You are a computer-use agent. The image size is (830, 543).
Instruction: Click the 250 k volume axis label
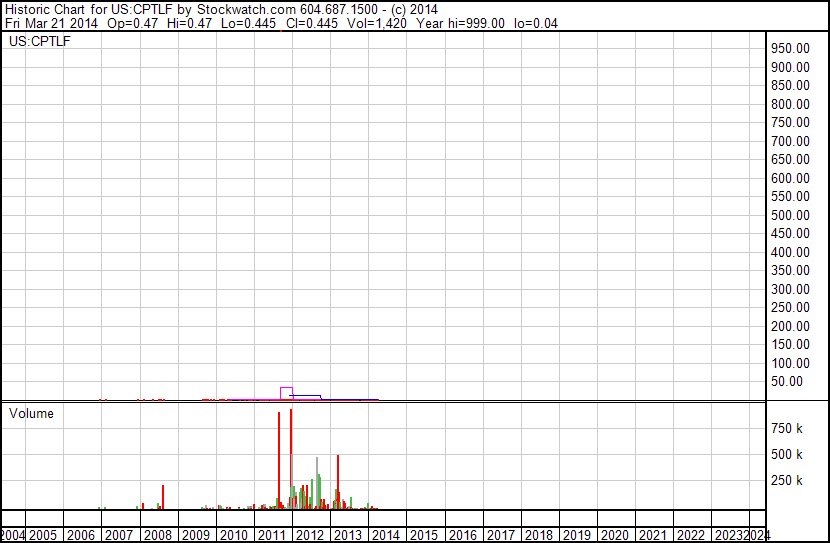(787, 480)
